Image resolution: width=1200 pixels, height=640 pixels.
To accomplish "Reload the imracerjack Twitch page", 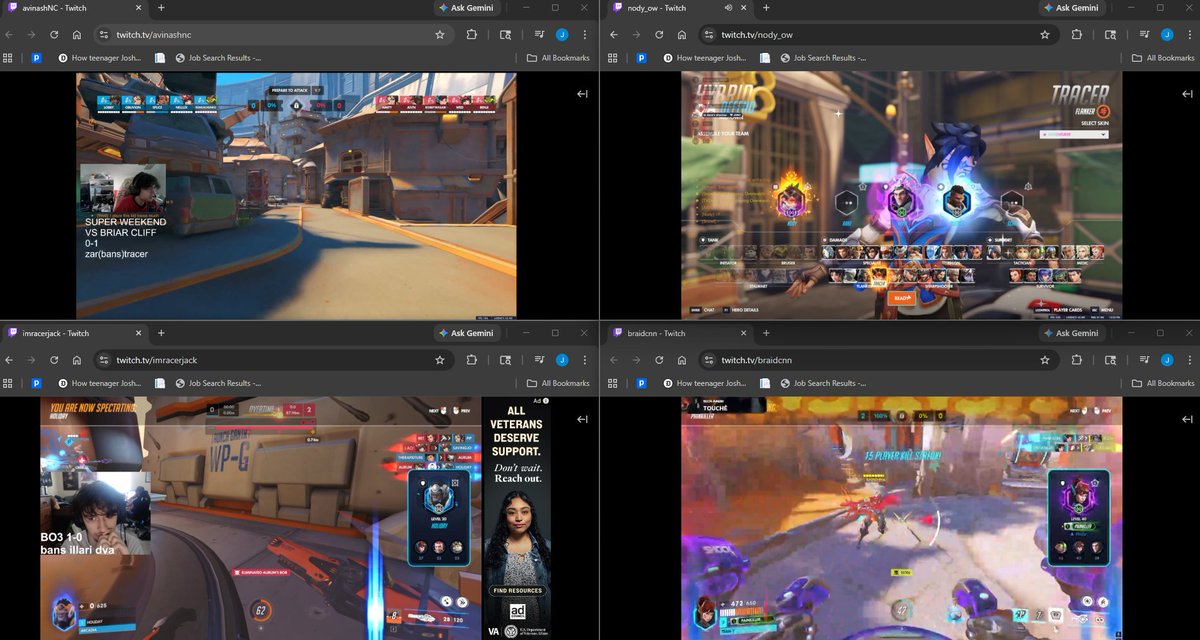I will 54,359.
